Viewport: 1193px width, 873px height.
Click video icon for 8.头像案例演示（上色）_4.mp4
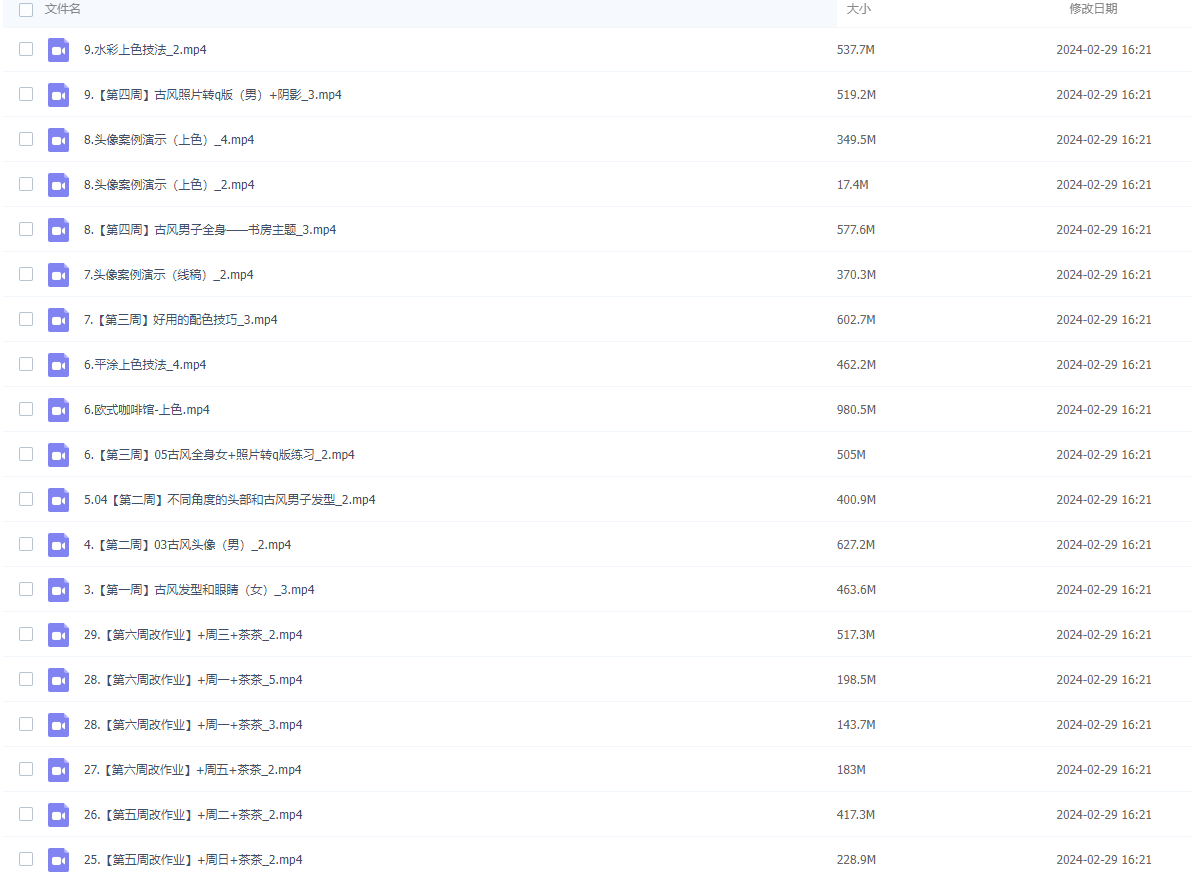click(58, 140)
